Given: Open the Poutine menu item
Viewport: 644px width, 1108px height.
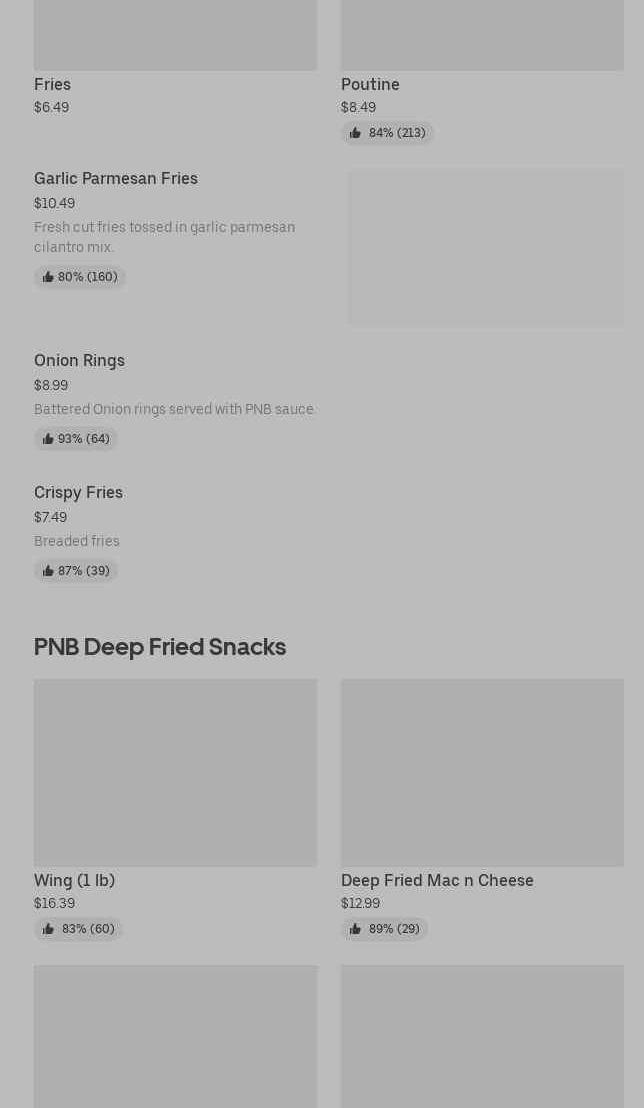Looking at the screenshot, I should (x=370, y=84).
